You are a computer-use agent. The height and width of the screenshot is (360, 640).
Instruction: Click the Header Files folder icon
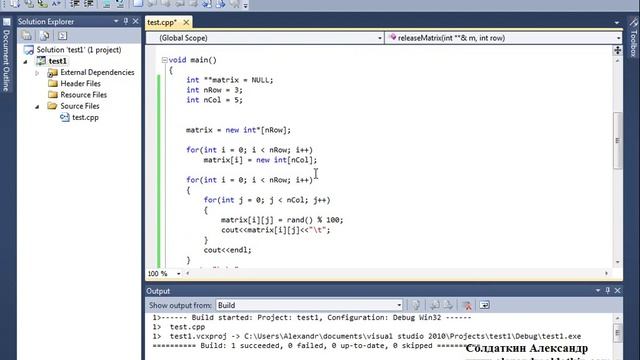pyautogui.click(x=53, y=83)
